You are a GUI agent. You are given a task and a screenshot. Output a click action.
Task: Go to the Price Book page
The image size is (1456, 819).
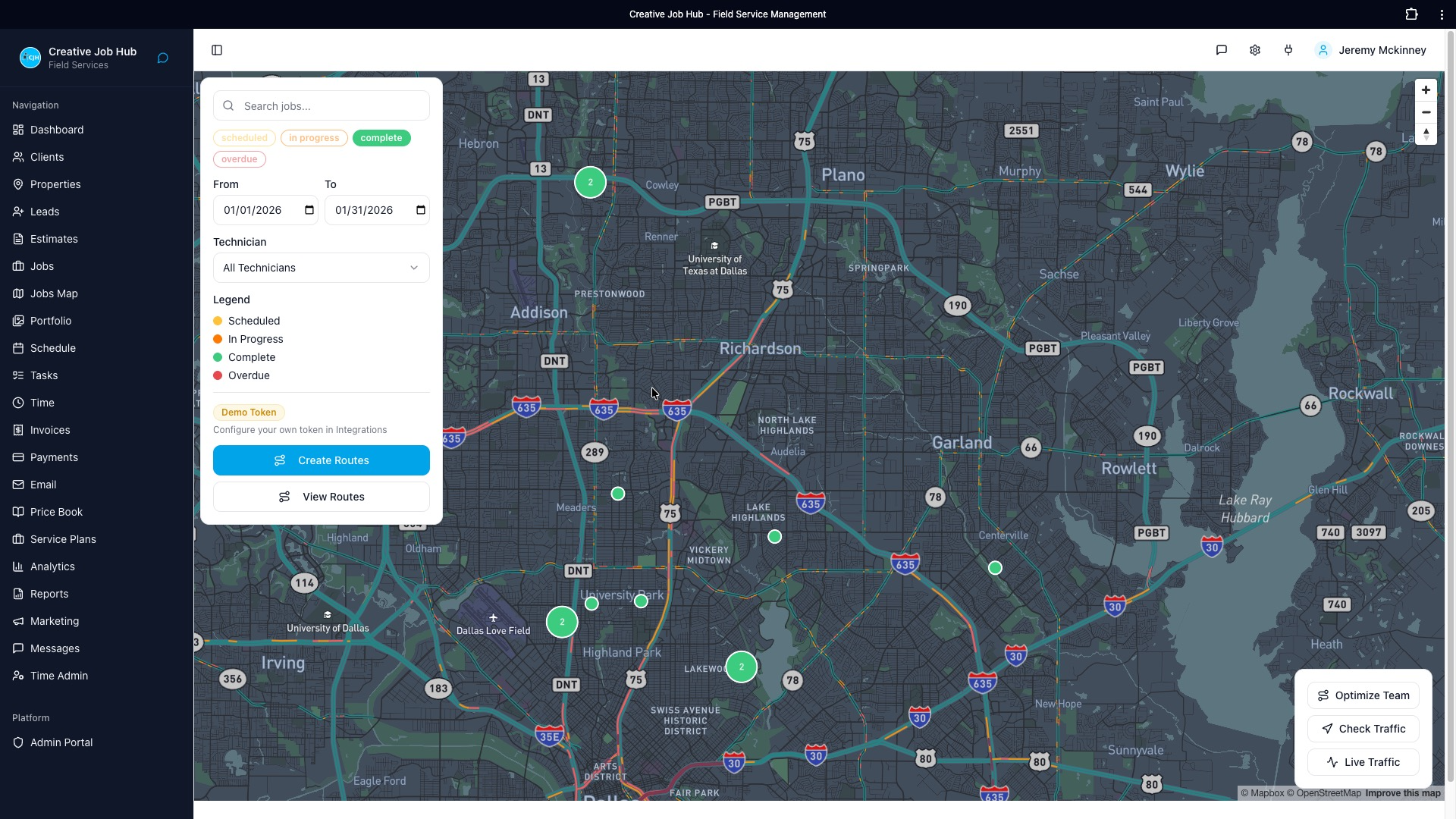(55, 511)
